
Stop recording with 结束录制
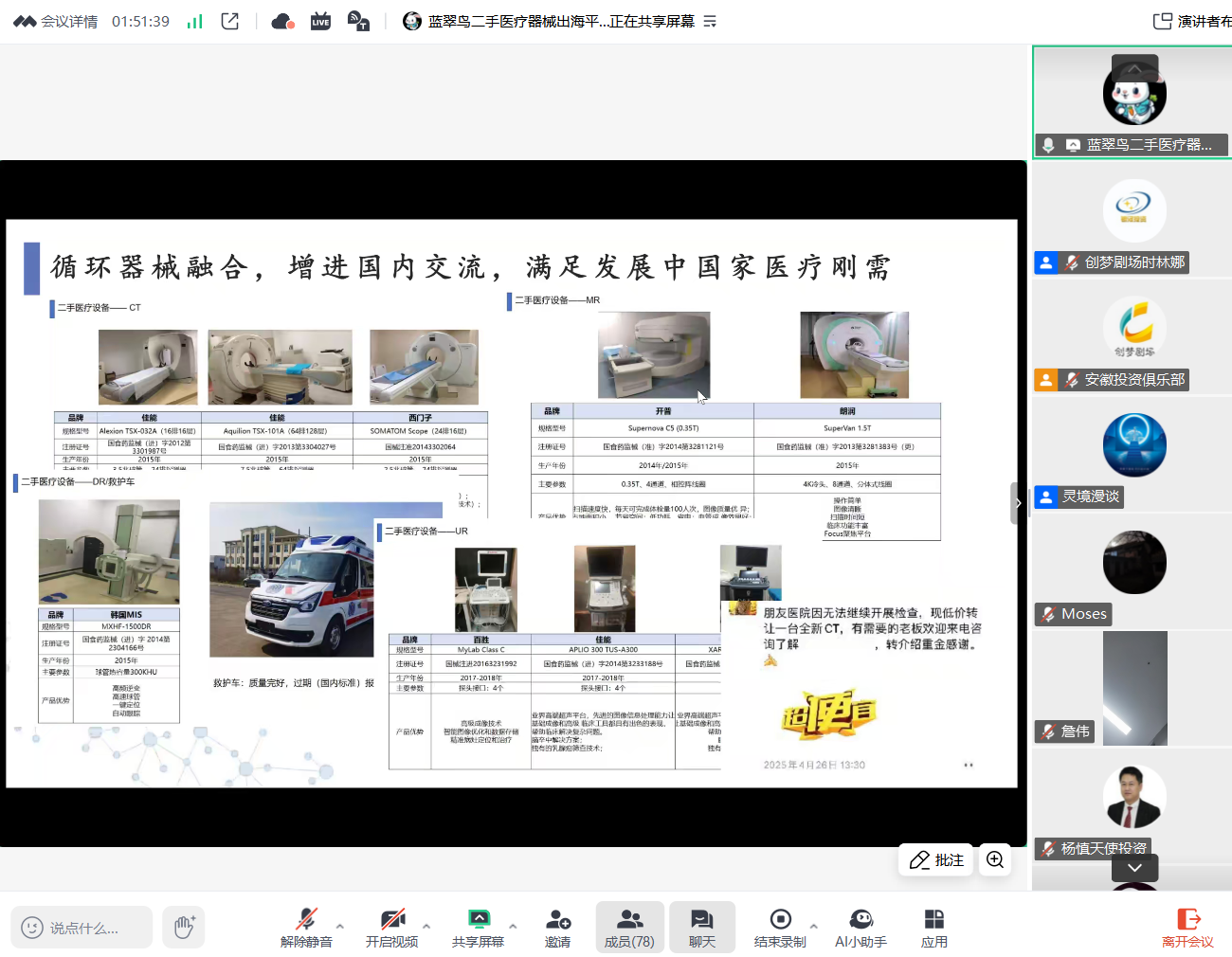coord(780,927)
